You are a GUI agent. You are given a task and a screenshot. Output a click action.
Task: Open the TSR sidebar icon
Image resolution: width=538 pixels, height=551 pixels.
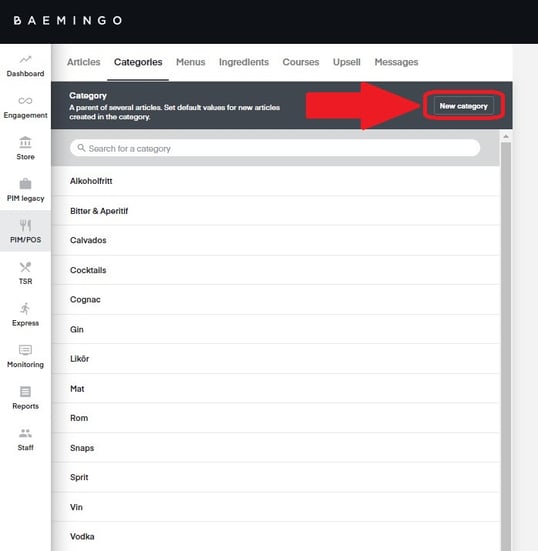[25, 267]
